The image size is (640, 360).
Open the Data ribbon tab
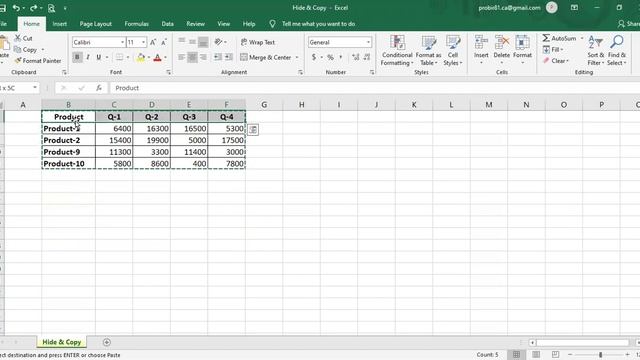pos(167,24)
